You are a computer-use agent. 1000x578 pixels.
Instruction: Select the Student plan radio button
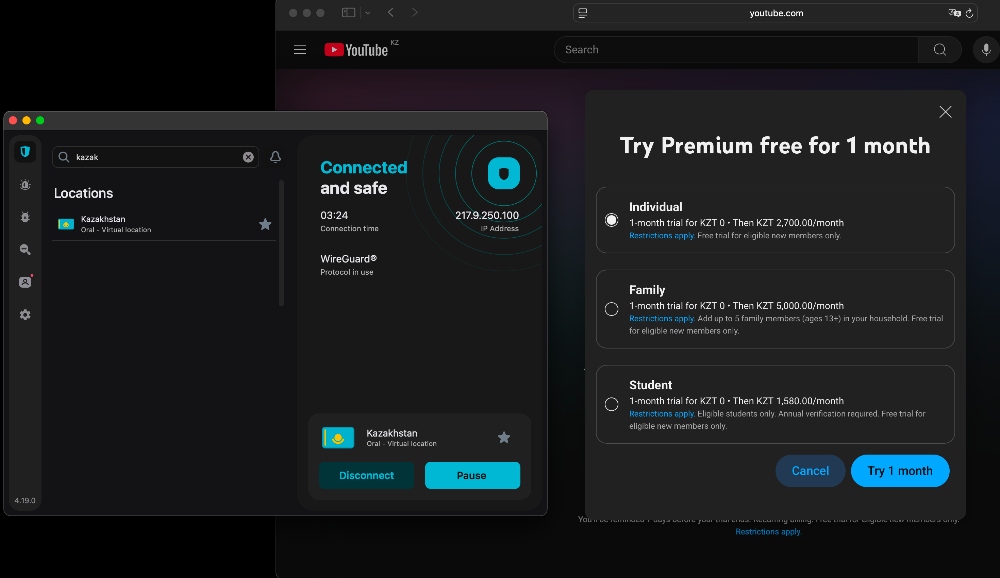click(x=612, y=404)
